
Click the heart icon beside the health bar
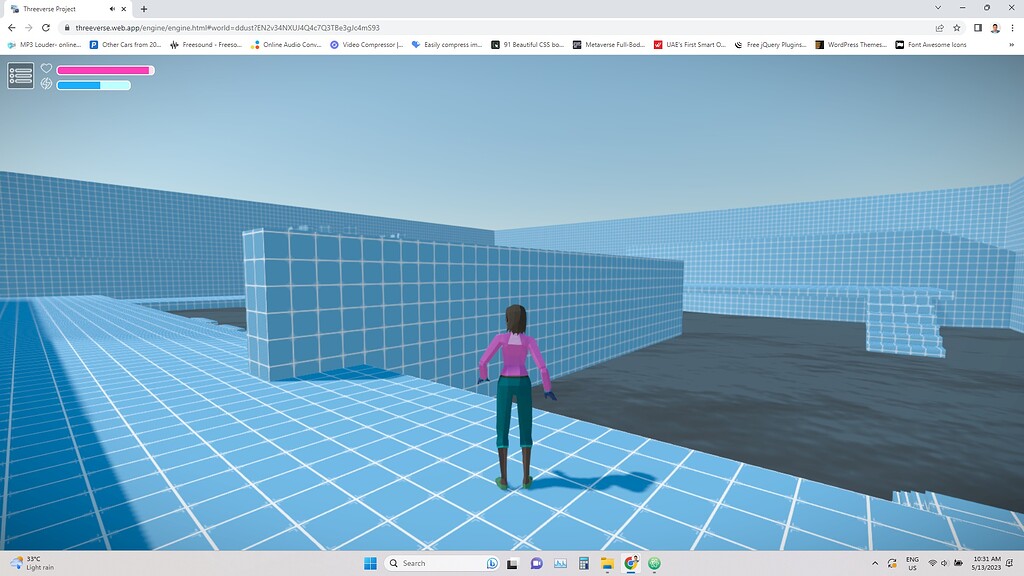point(46,68)
